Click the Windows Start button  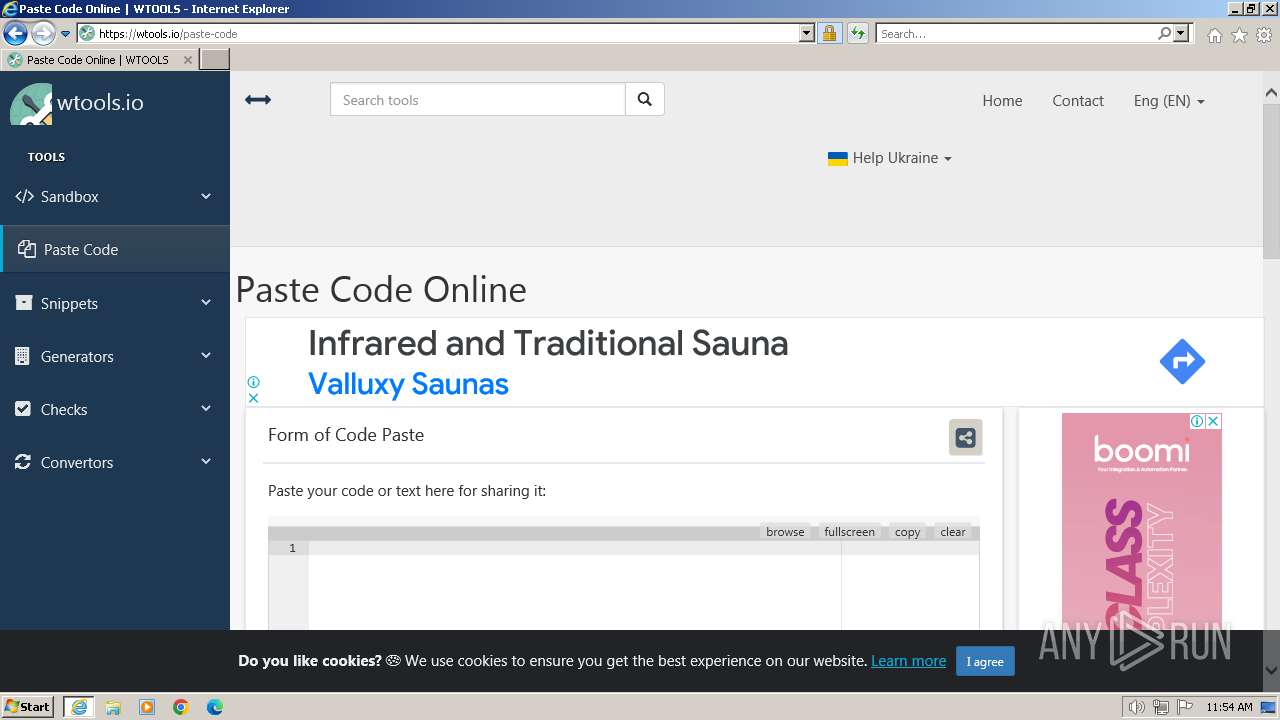click(x=28, y=707)
